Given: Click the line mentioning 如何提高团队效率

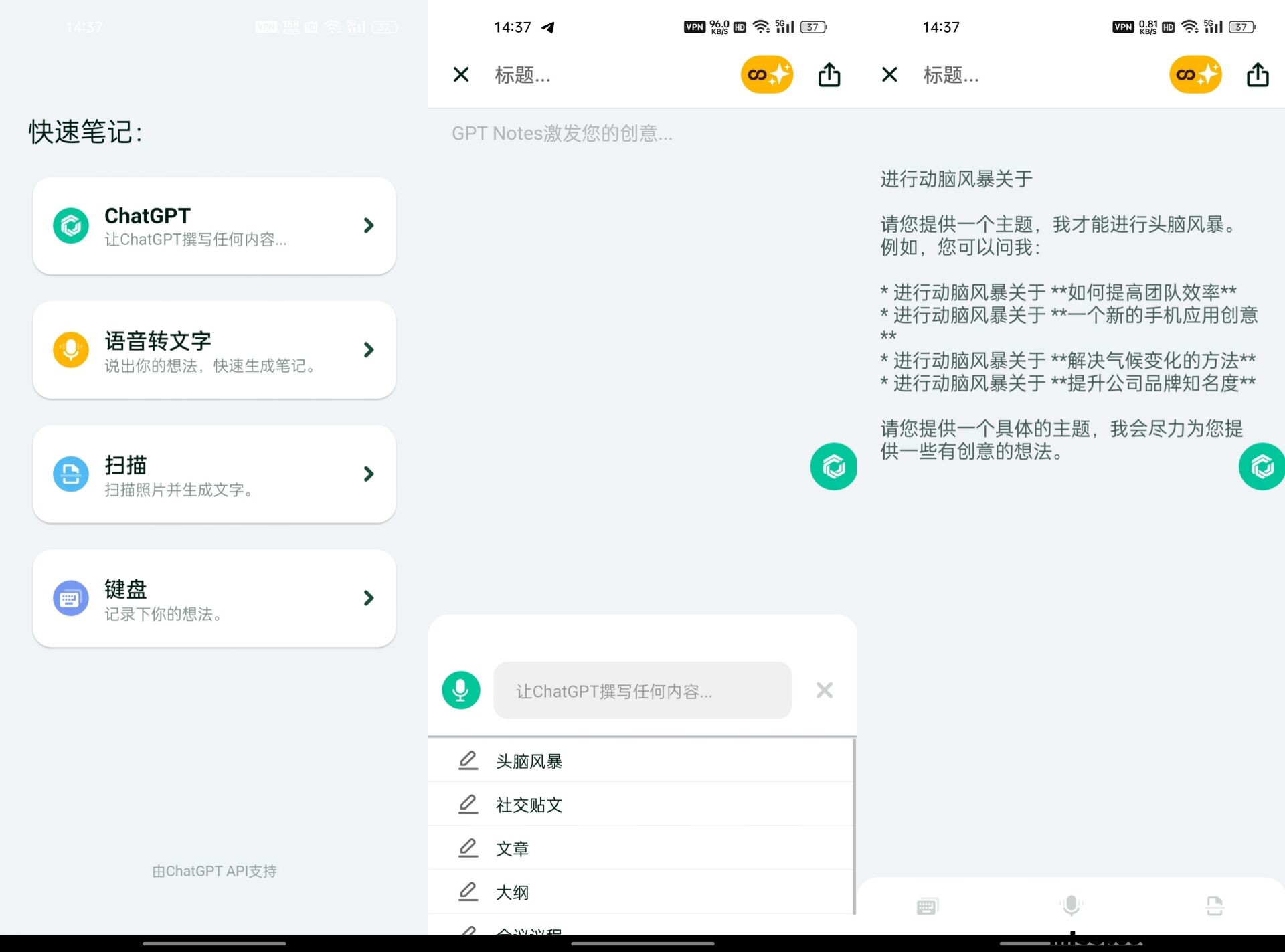Looking at the screenshot, I should tap(1059, 292).
